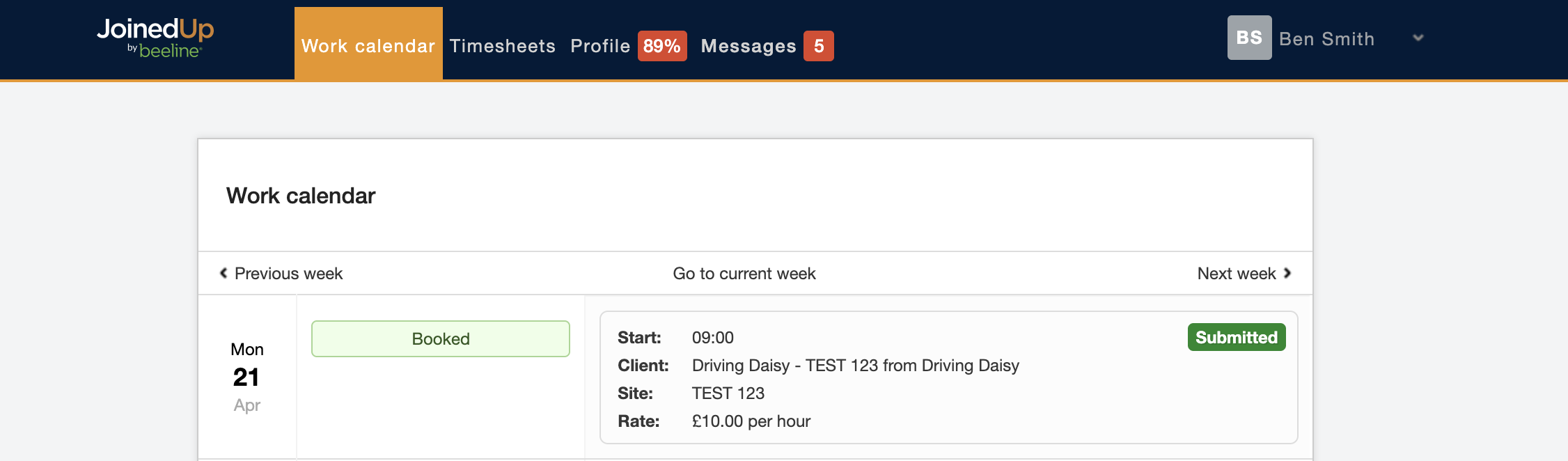The width and height of the screenshot is (1568, 461).
Task: Select the Mon 21 Apr date cell
Action: click(x=247, y=377)
